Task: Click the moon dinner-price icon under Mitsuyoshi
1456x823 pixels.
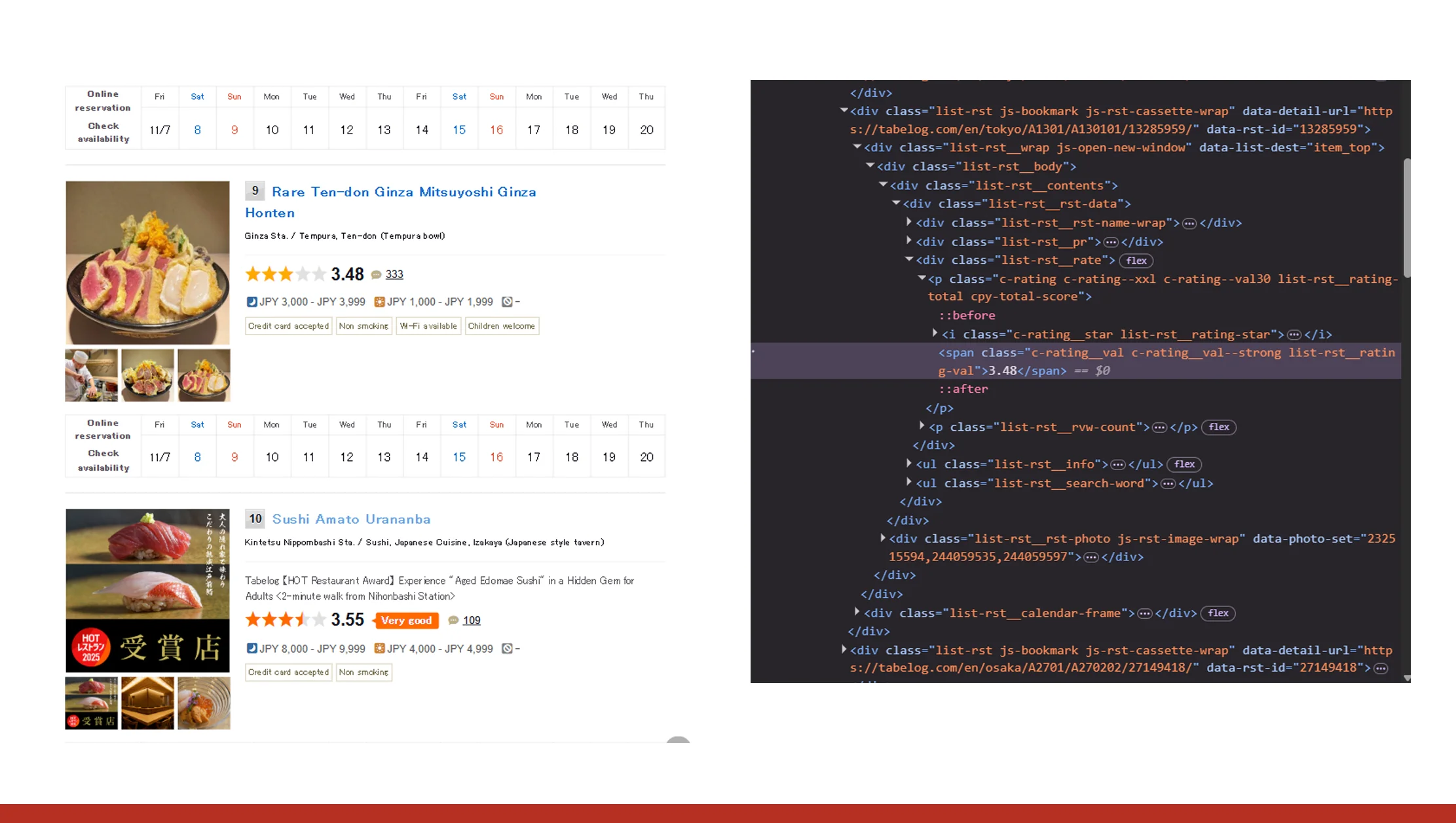Action: pos(251,302)
